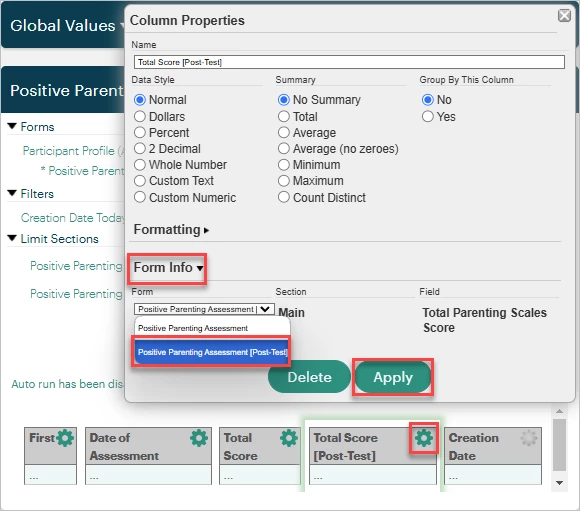Image resolution: width=580 pixels, height=511 pixels.
Task: Pick 2 Decimal data style
Action: pyautogui.click(x=140, y=148)
